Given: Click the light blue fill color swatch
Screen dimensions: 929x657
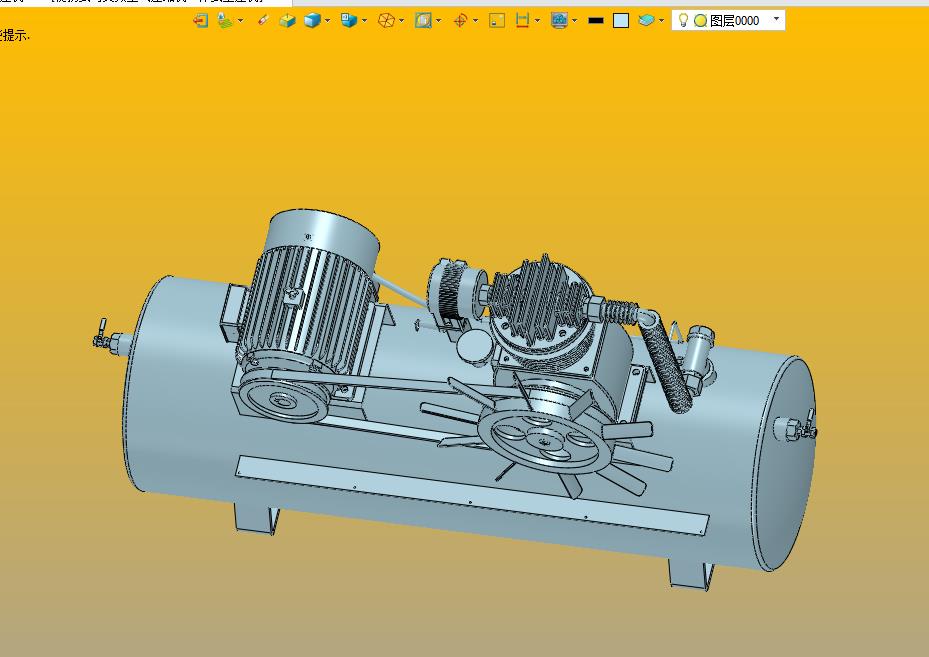Looking at the screenshot, I should pos(621,20).
